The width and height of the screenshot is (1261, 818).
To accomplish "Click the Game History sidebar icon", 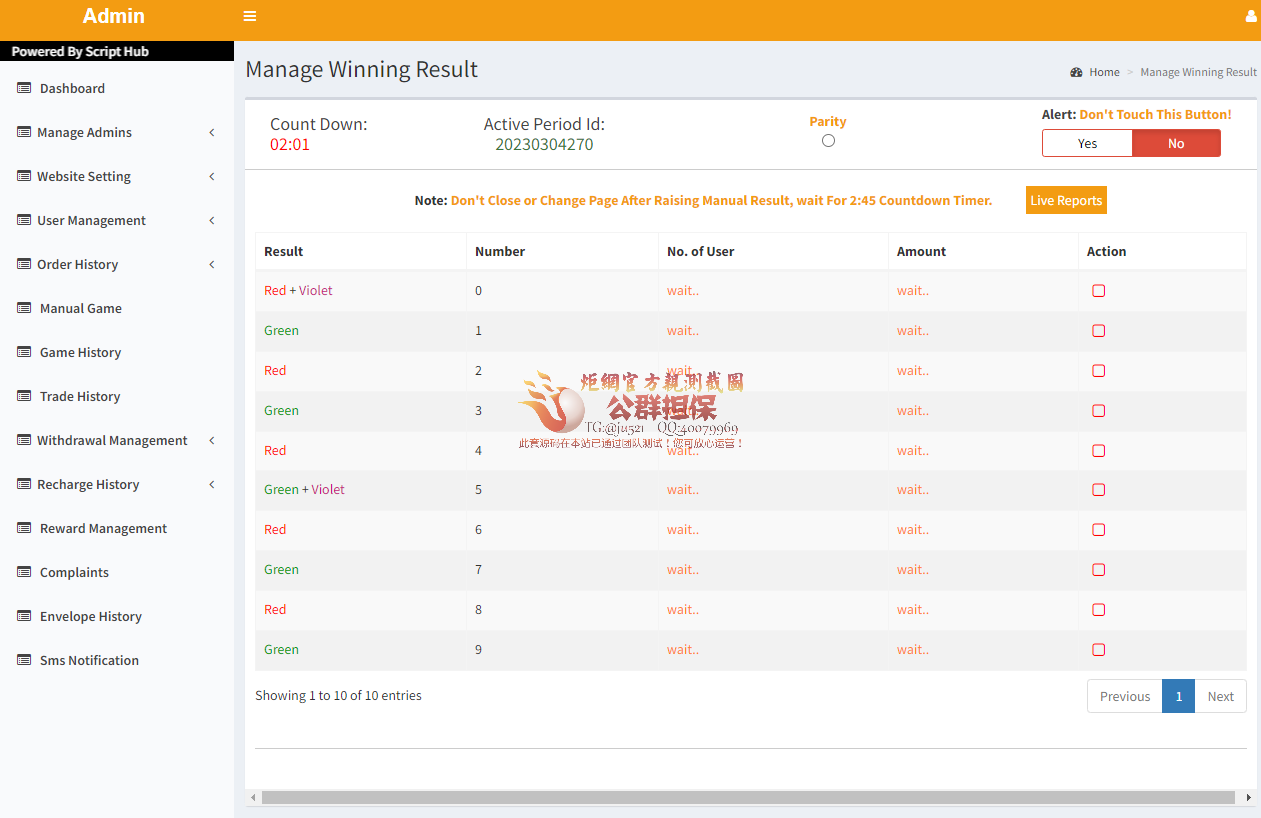I will point(24,352).
